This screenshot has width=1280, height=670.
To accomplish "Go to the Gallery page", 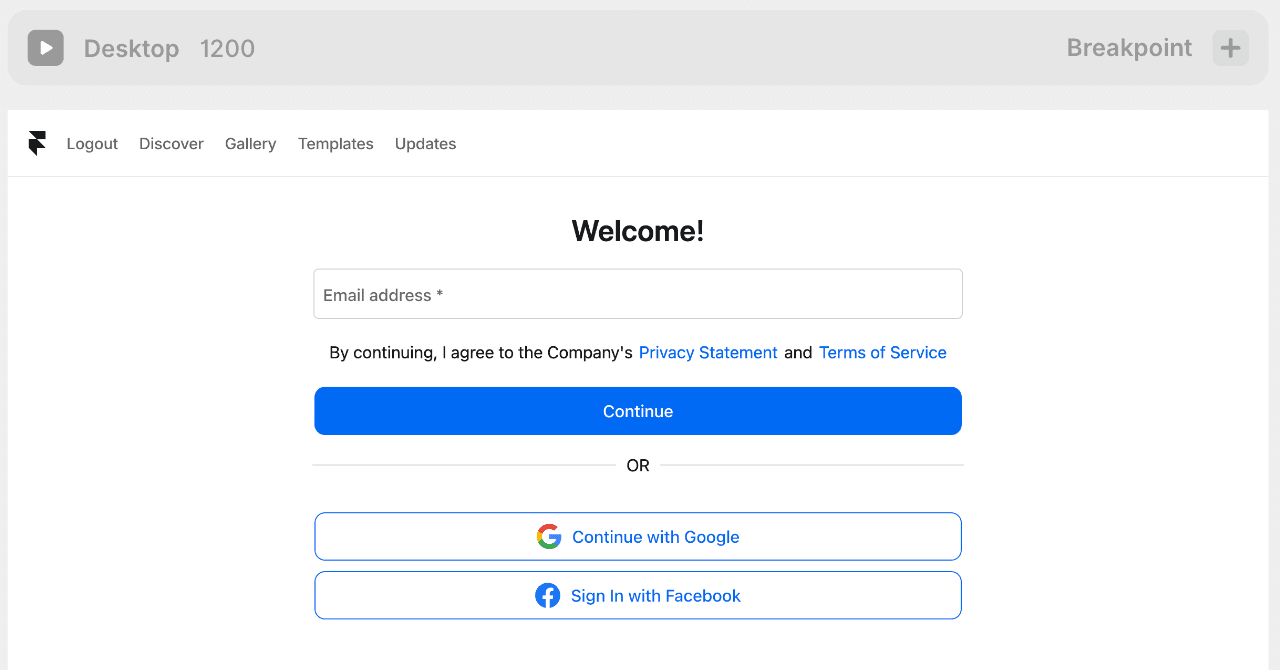I will 250,144.
